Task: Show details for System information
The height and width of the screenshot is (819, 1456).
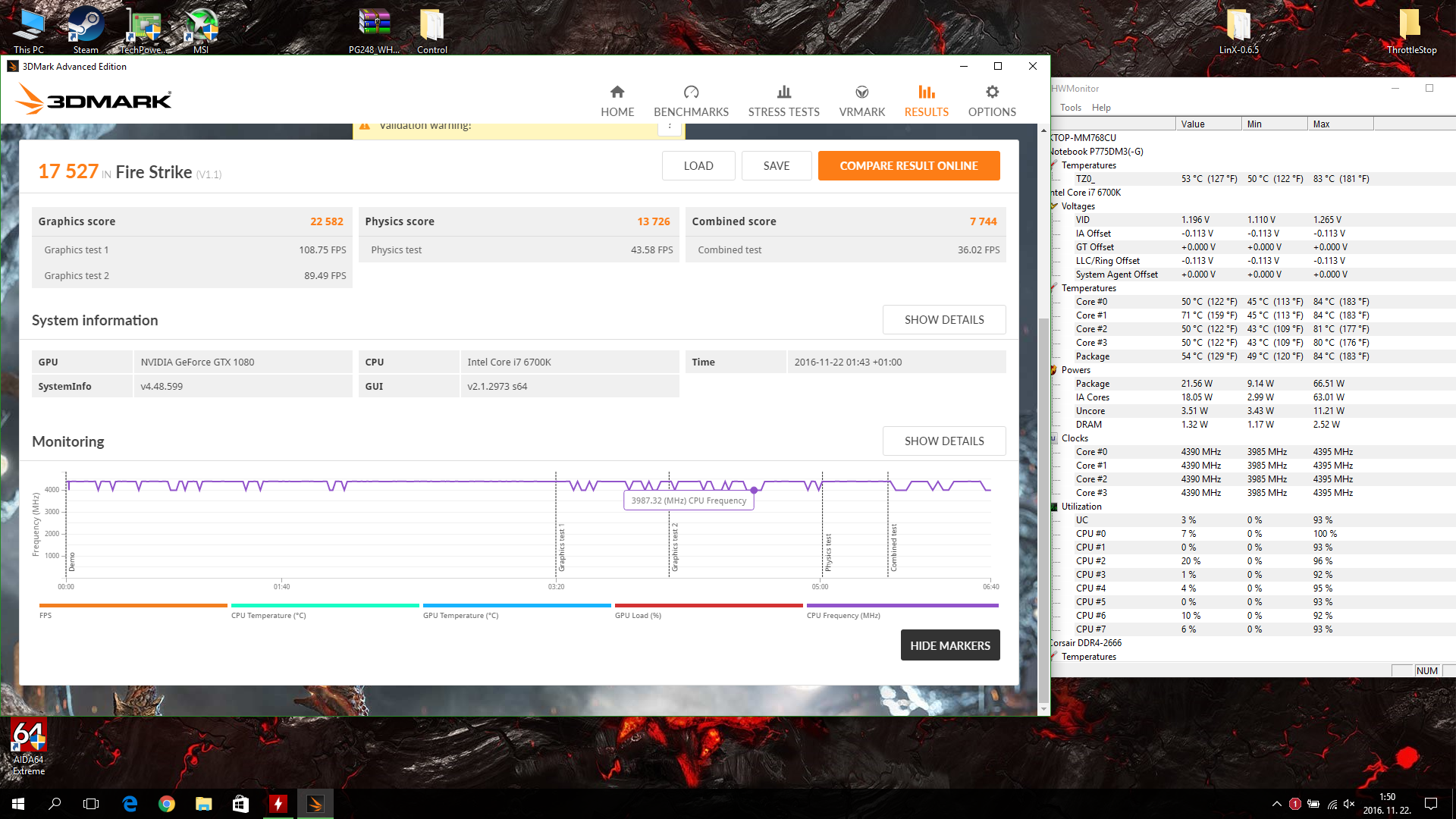Action: click(944, 319)
